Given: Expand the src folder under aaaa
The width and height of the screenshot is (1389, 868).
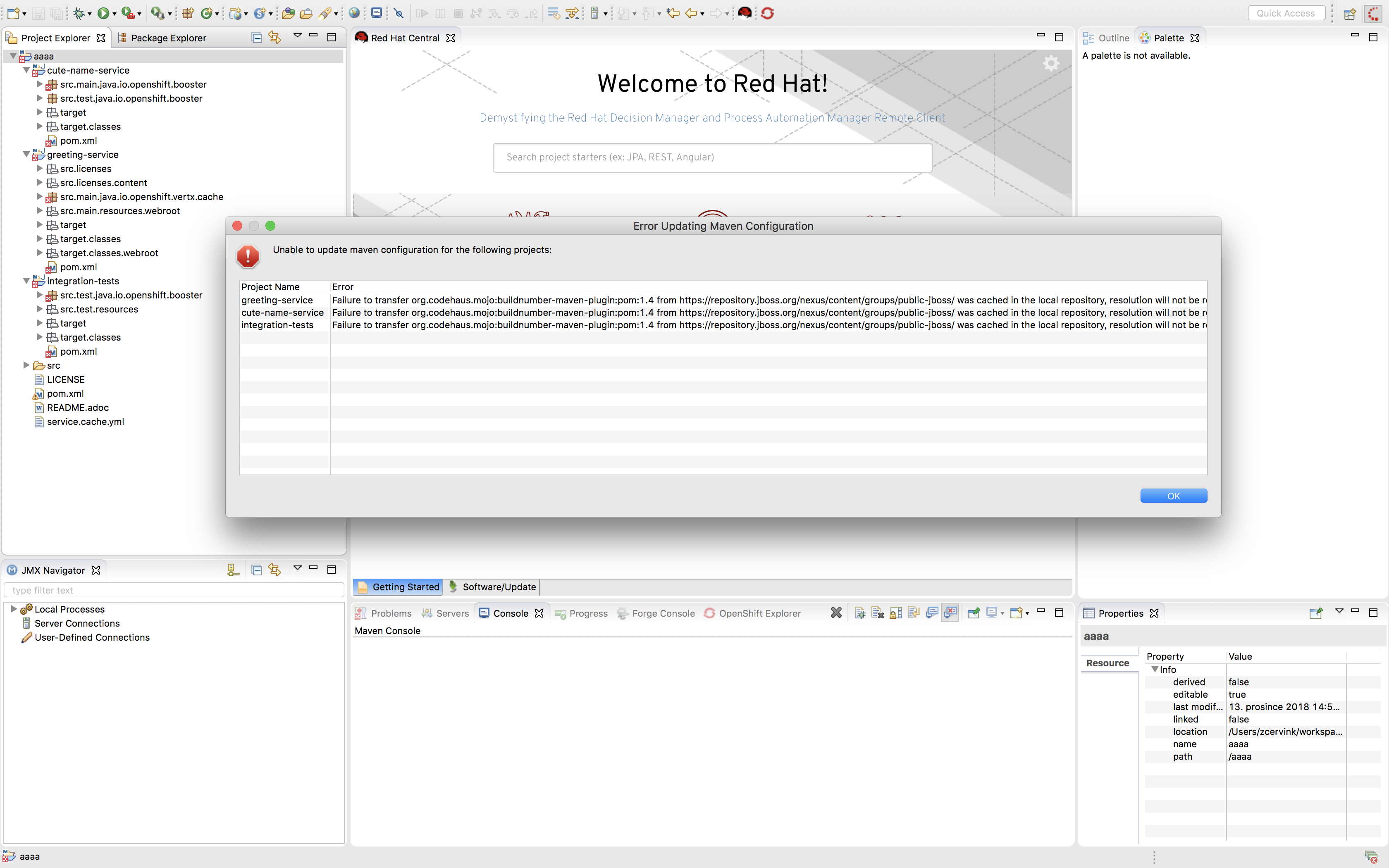Looking at the screenshot, I should pyautogui.click(x=26, y=365).
